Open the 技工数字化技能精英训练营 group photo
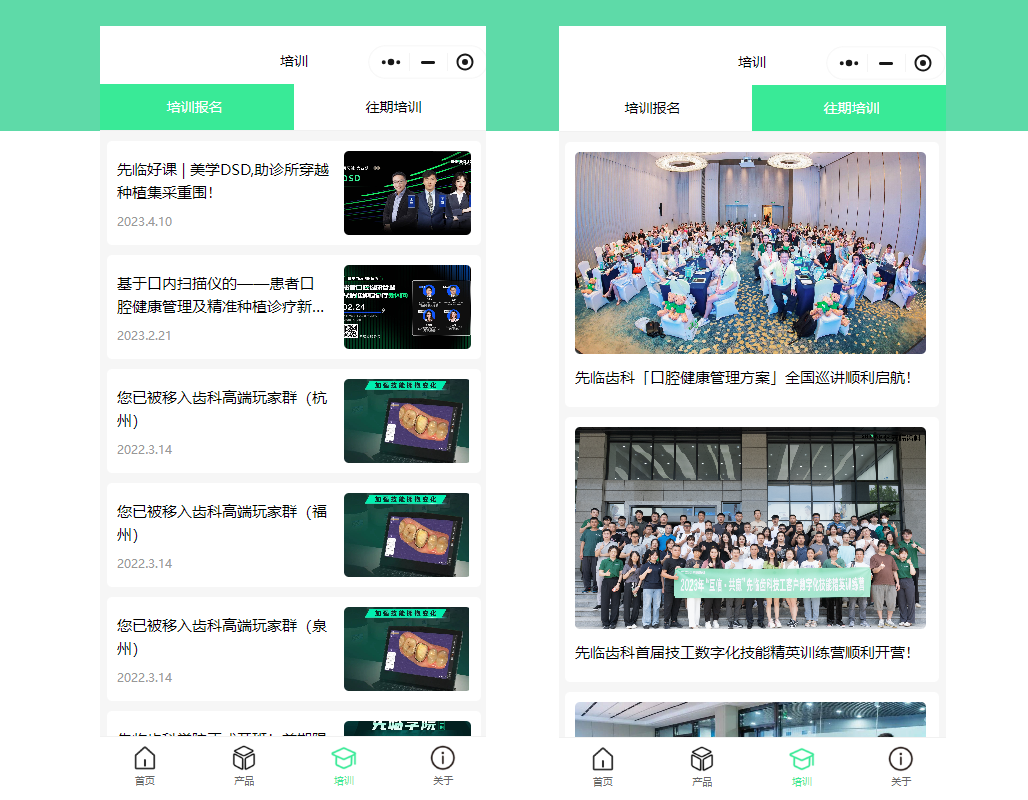This screenshot has width=1028, height=800. click(750, 528)
